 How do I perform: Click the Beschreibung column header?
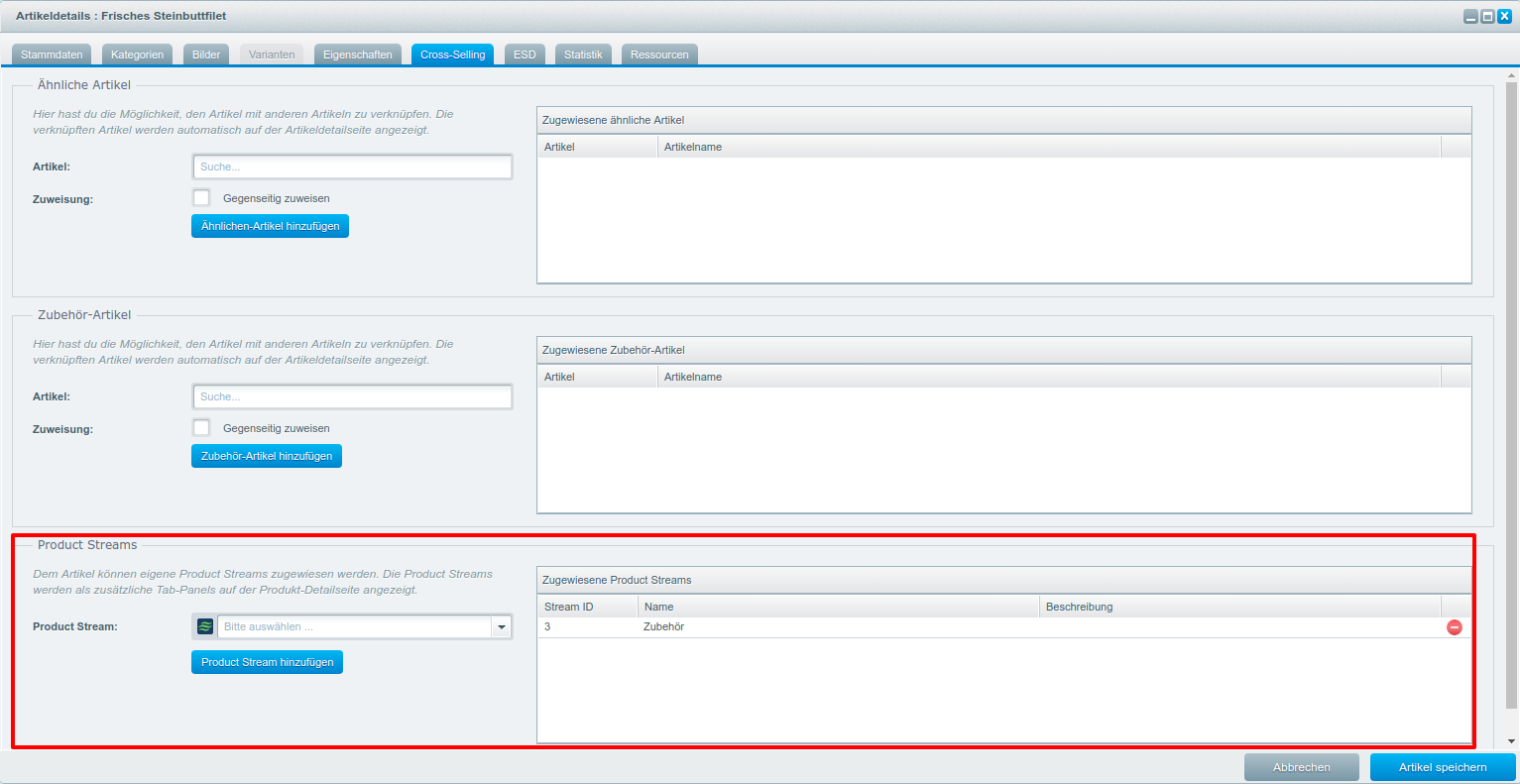click(1240, 607)
